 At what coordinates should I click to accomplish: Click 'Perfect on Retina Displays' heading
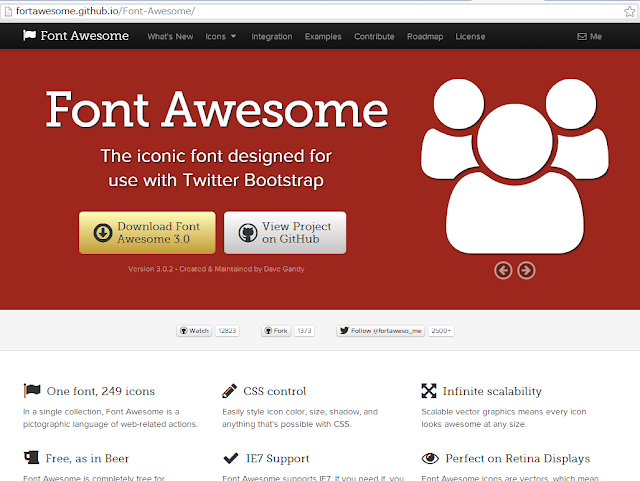click(x=518, y=459)
